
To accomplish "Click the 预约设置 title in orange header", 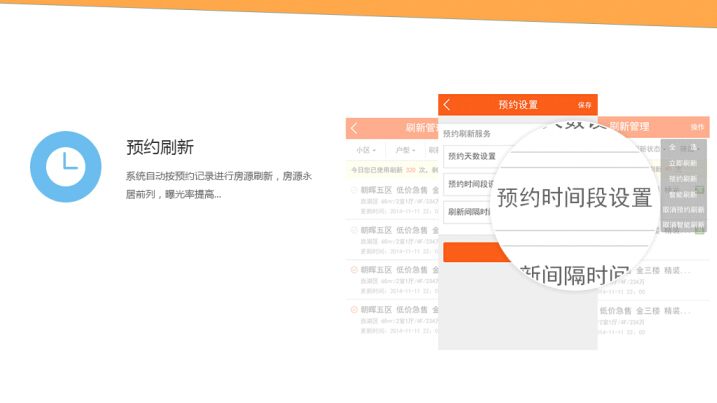I will click(518, 105).
